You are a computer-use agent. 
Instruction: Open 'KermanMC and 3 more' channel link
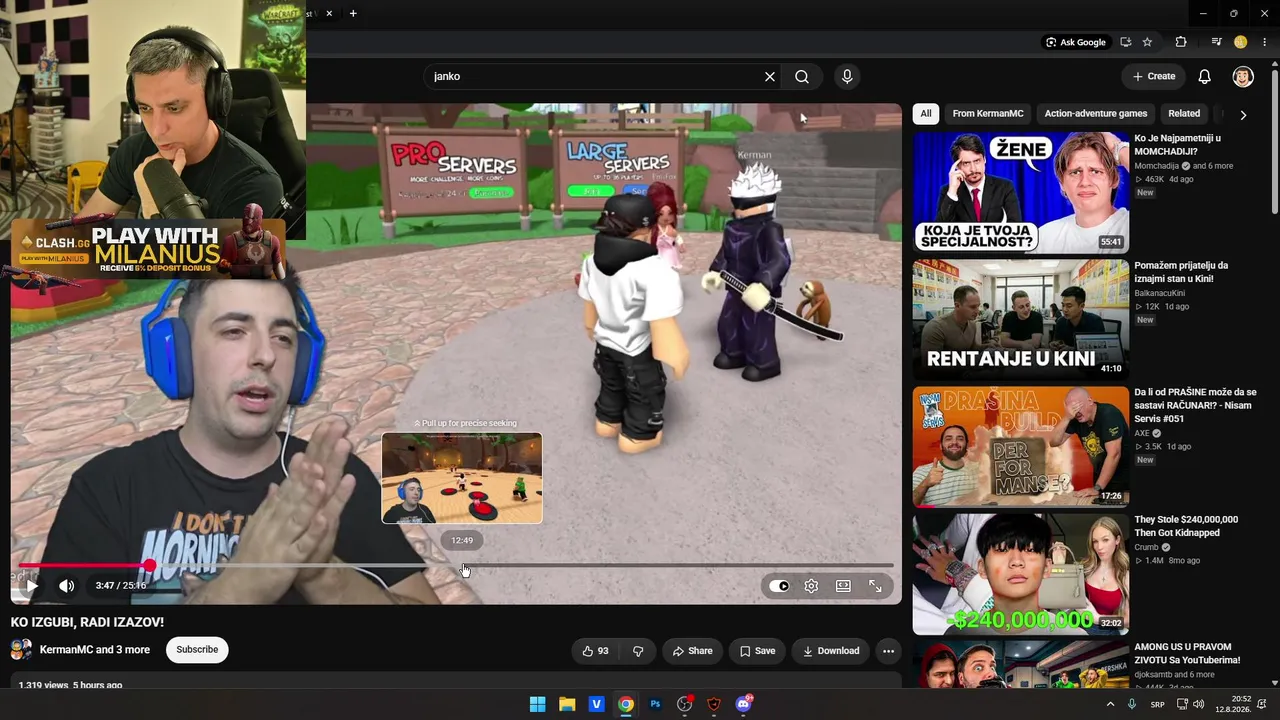pyautogui.click(x=95, y=650)
